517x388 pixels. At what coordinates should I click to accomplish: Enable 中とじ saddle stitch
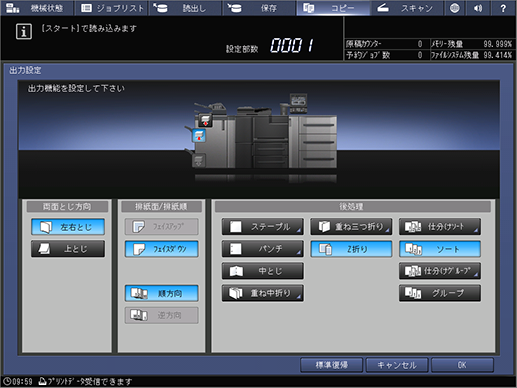(263, 271)
